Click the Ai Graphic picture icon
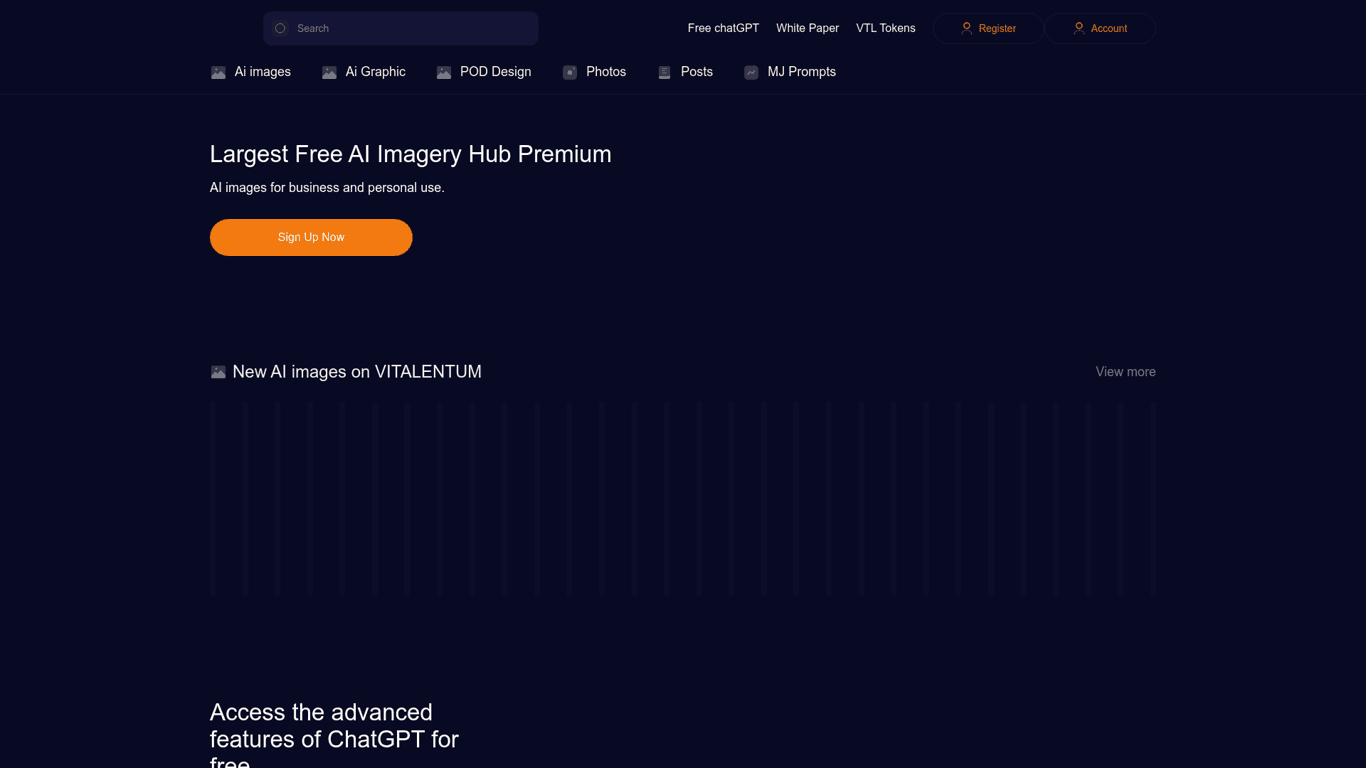Viewport: 1366px width, 768px height. 329,73
